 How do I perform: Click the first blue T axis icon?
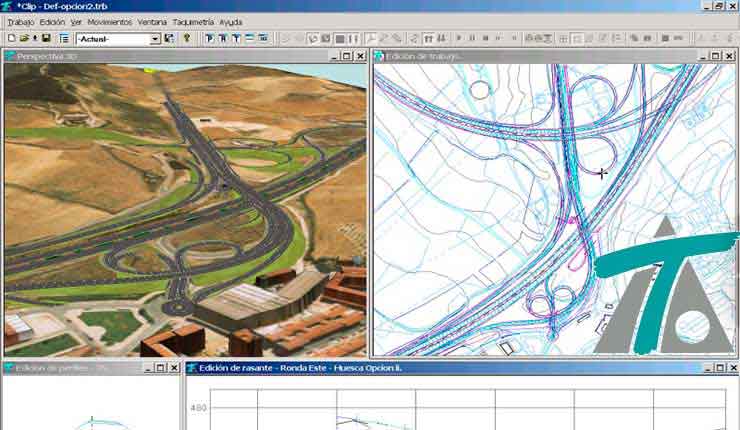(x=210, y=38)
